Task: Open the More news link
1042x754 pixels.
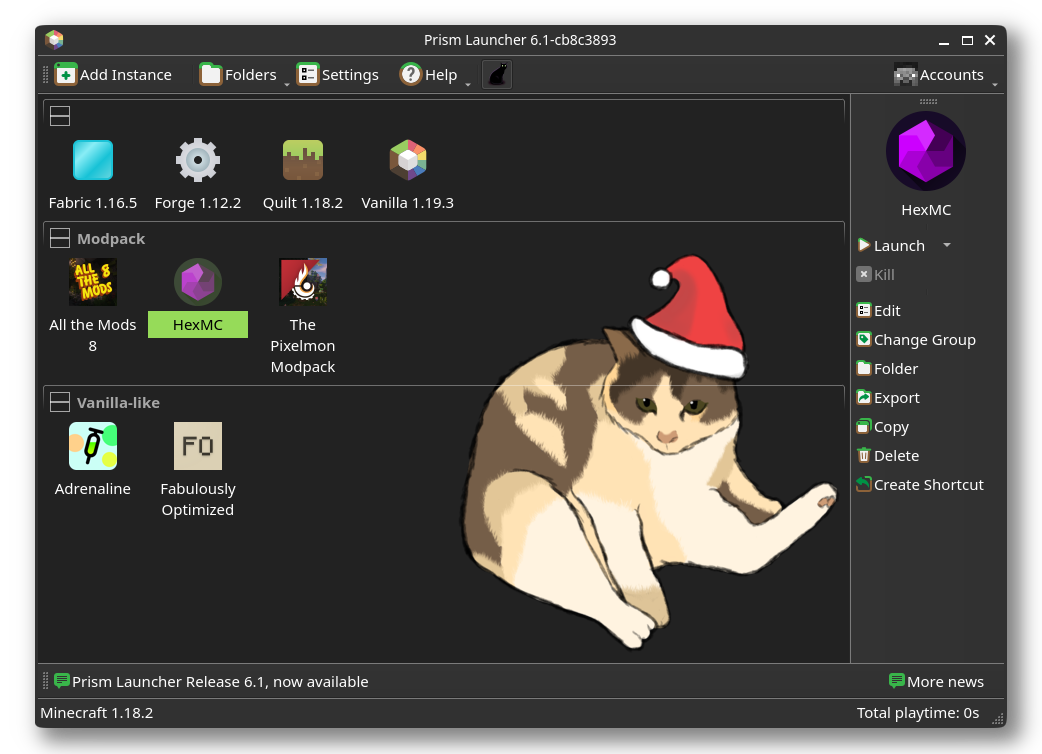Action: click(936, 682)
